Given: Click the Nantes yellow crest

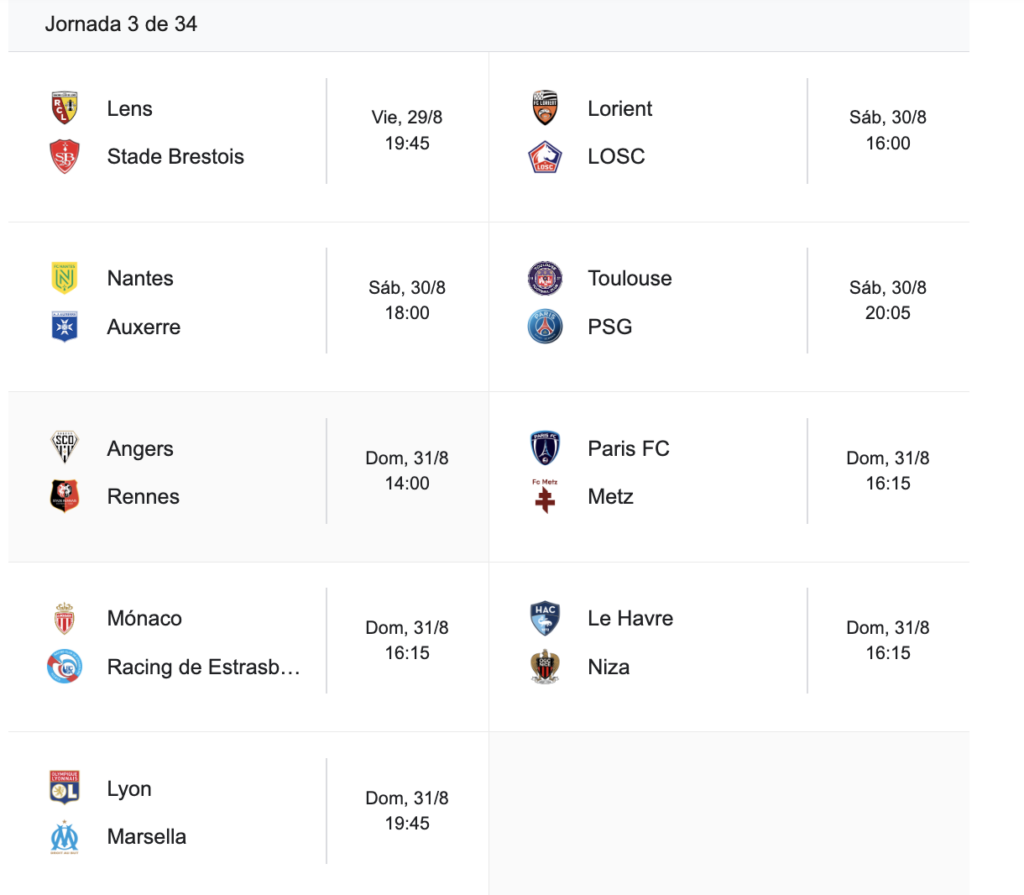Looking at the screenshot, I should point(65,278).
